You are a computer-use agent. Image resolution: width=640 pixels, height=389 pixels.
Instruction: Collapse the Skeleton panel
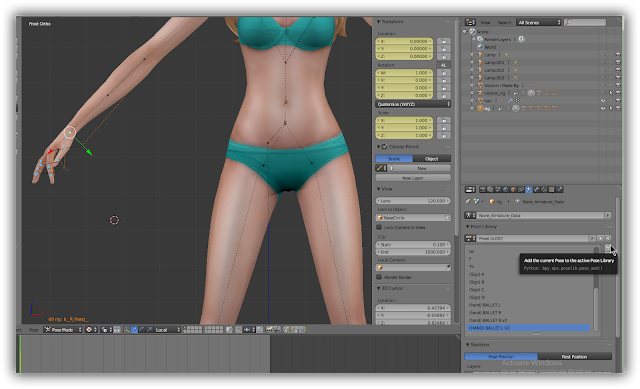tap(468, 345)
